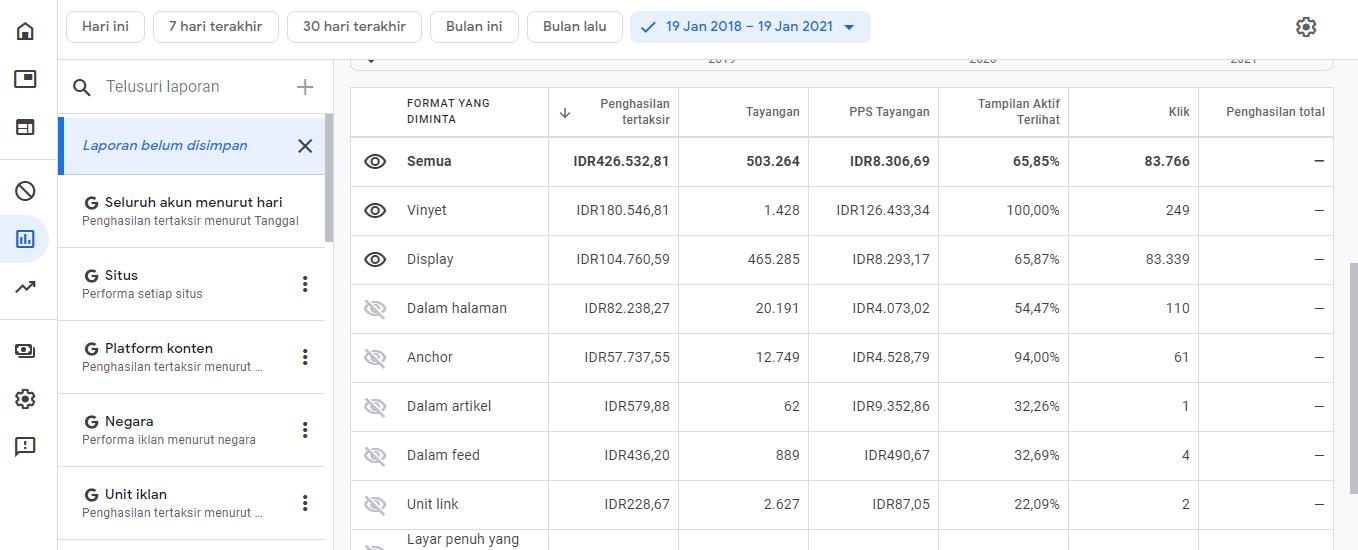Open options menu for Situs report
The image size is (1358, 550).
[x=306, y=284]
